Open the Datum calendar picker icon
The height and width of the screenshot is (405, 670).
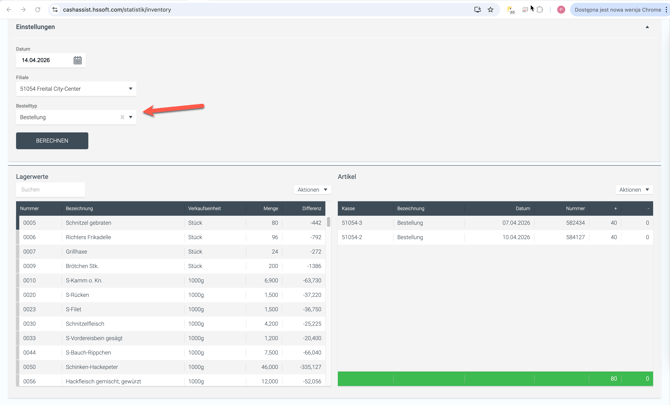77,60
